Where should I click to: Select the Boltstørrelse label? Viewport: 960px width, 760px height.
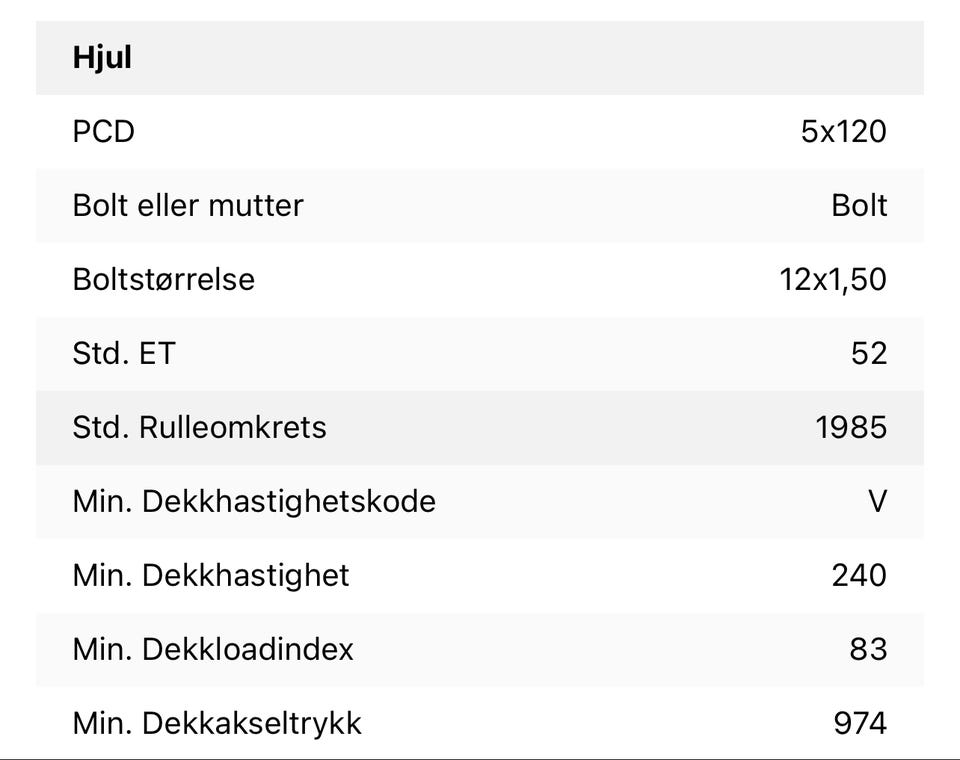pyautogui.click(x=164, y=279)
